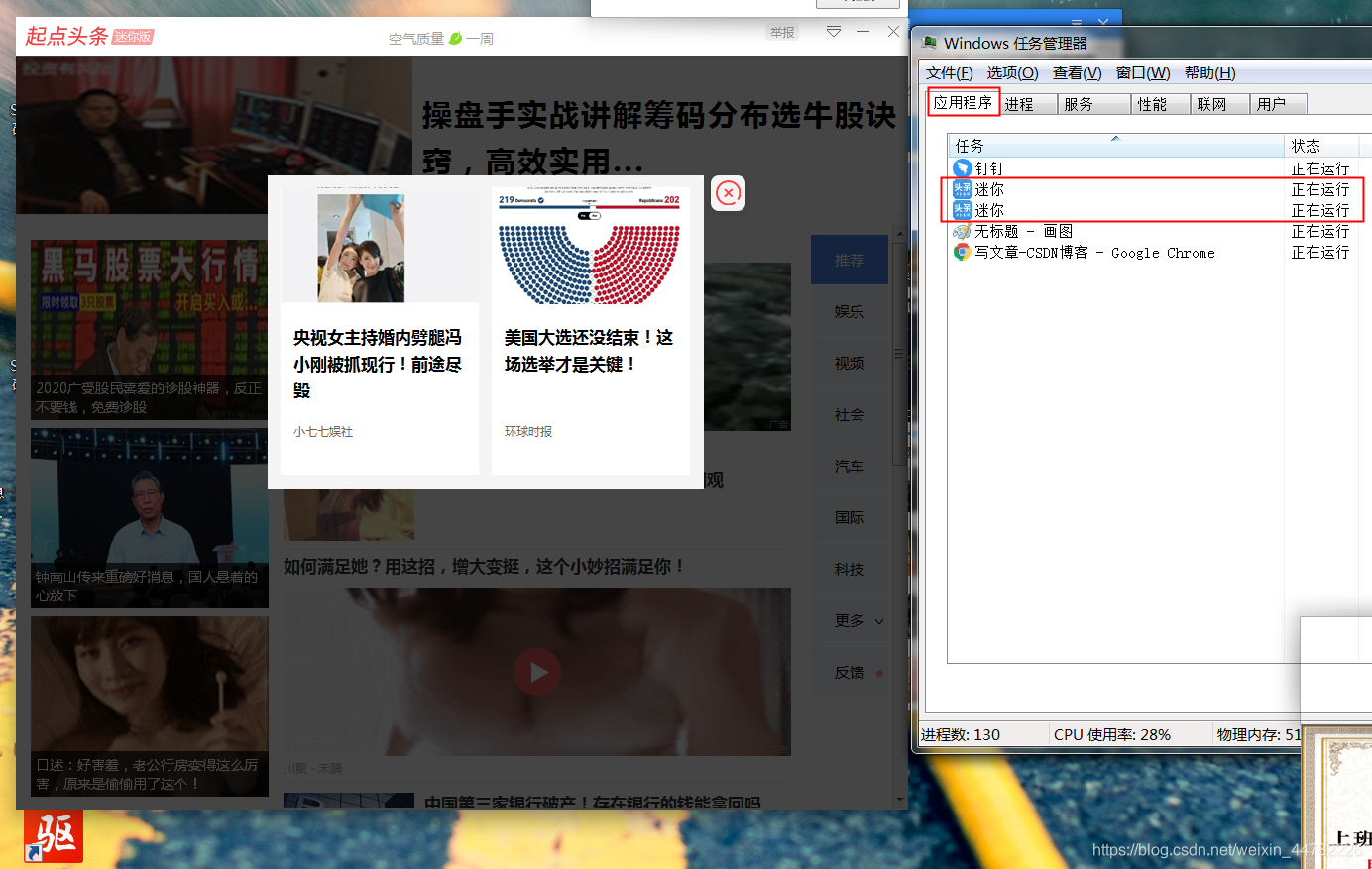Select the second 迷你 task row
1372x869 pixels.
(1155, 210)
